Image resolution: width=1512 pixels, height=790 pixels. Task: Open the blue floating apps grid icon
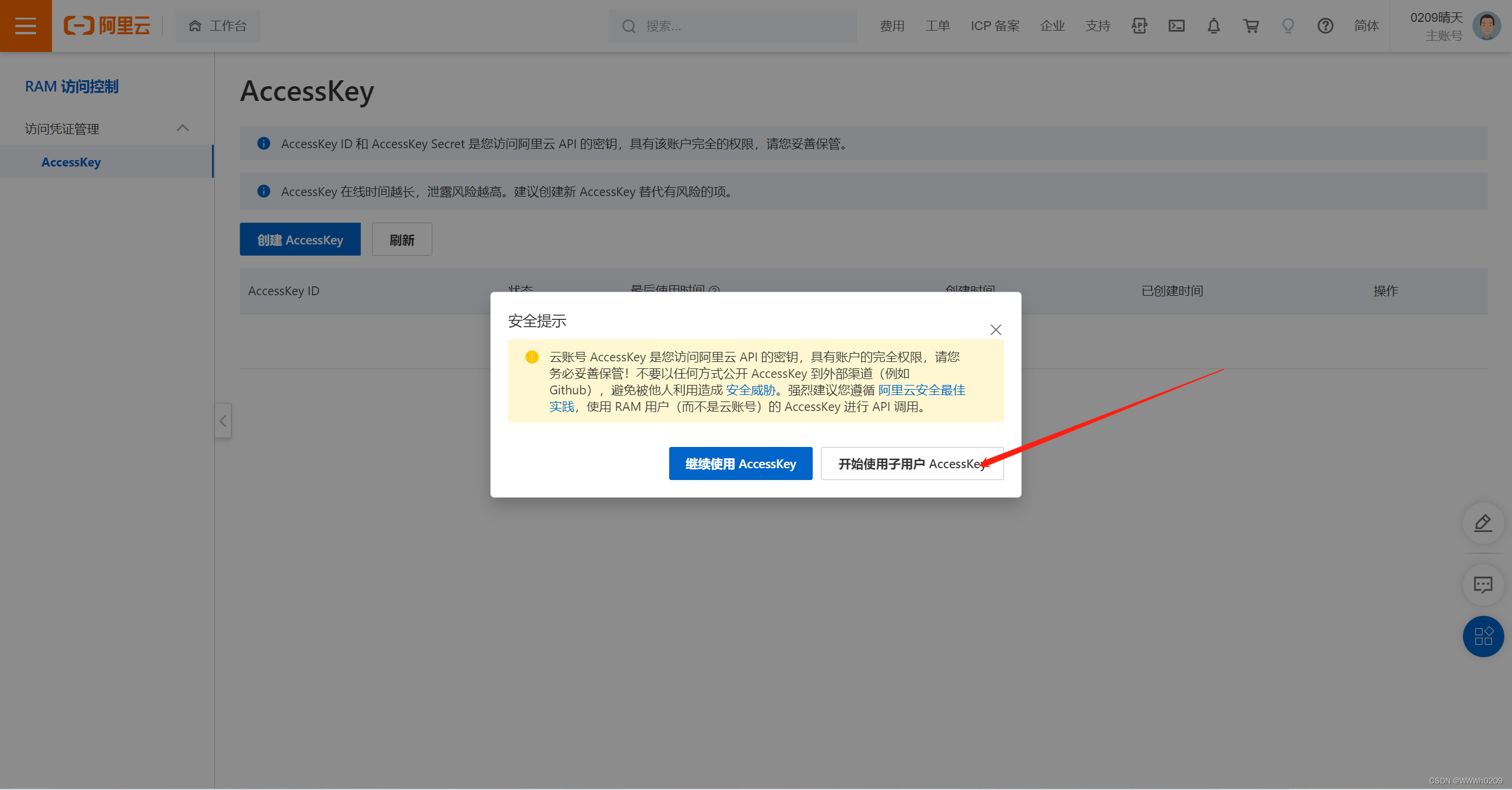pyautogui.click(x=1483, y=636)
